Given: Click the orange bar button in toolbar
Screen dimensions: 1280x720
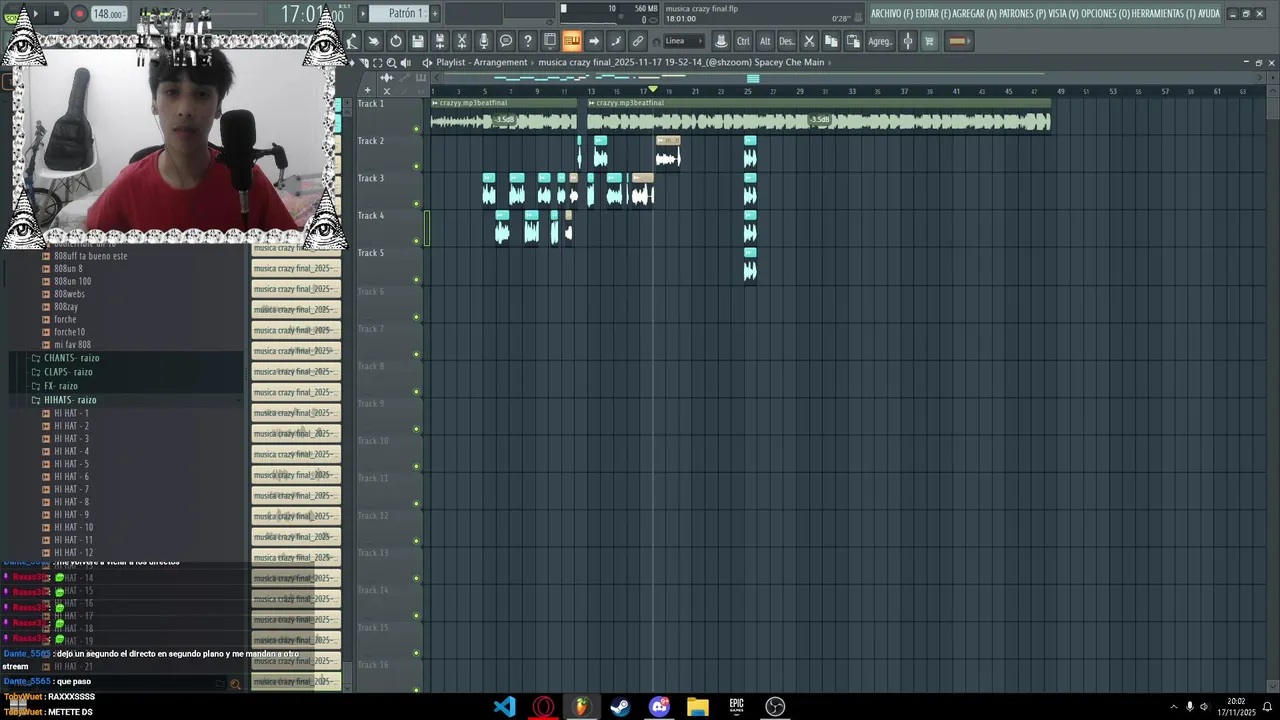Looking at the screenshot, I should click(958, 41).
